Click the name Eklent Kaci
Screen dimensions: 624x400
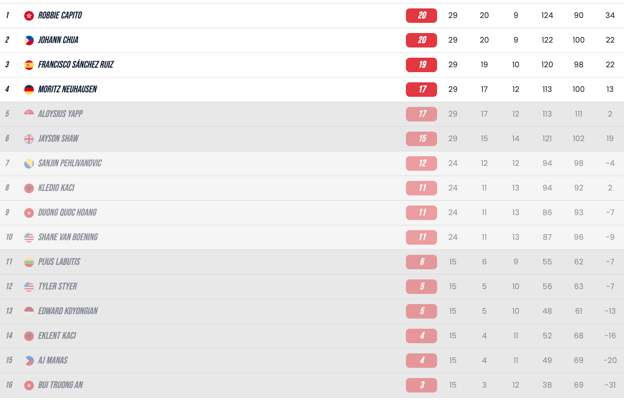[57, 336]
